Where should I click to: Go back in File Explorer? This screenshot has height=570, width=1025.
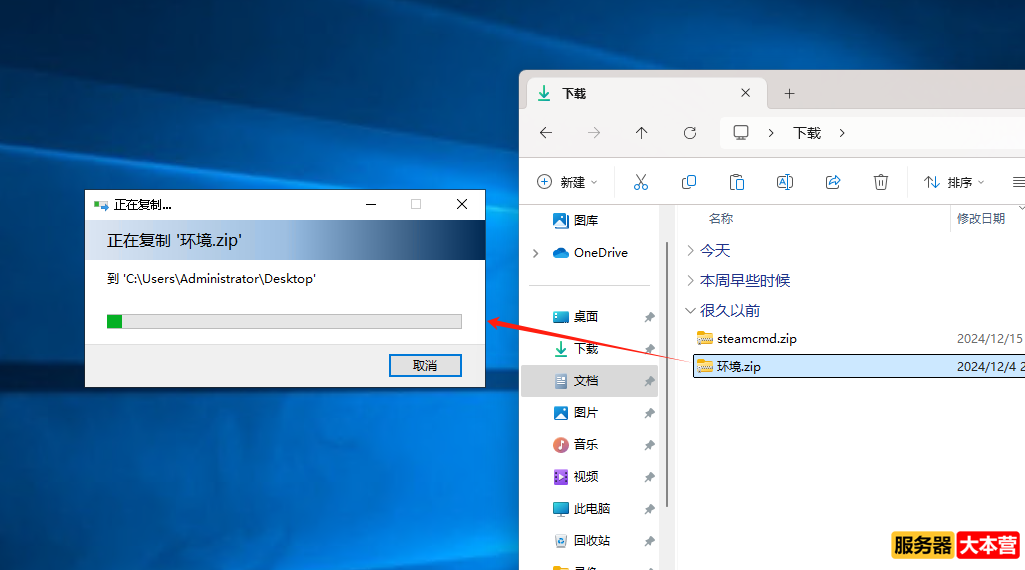pyautogui.click(x=546, y=133)
